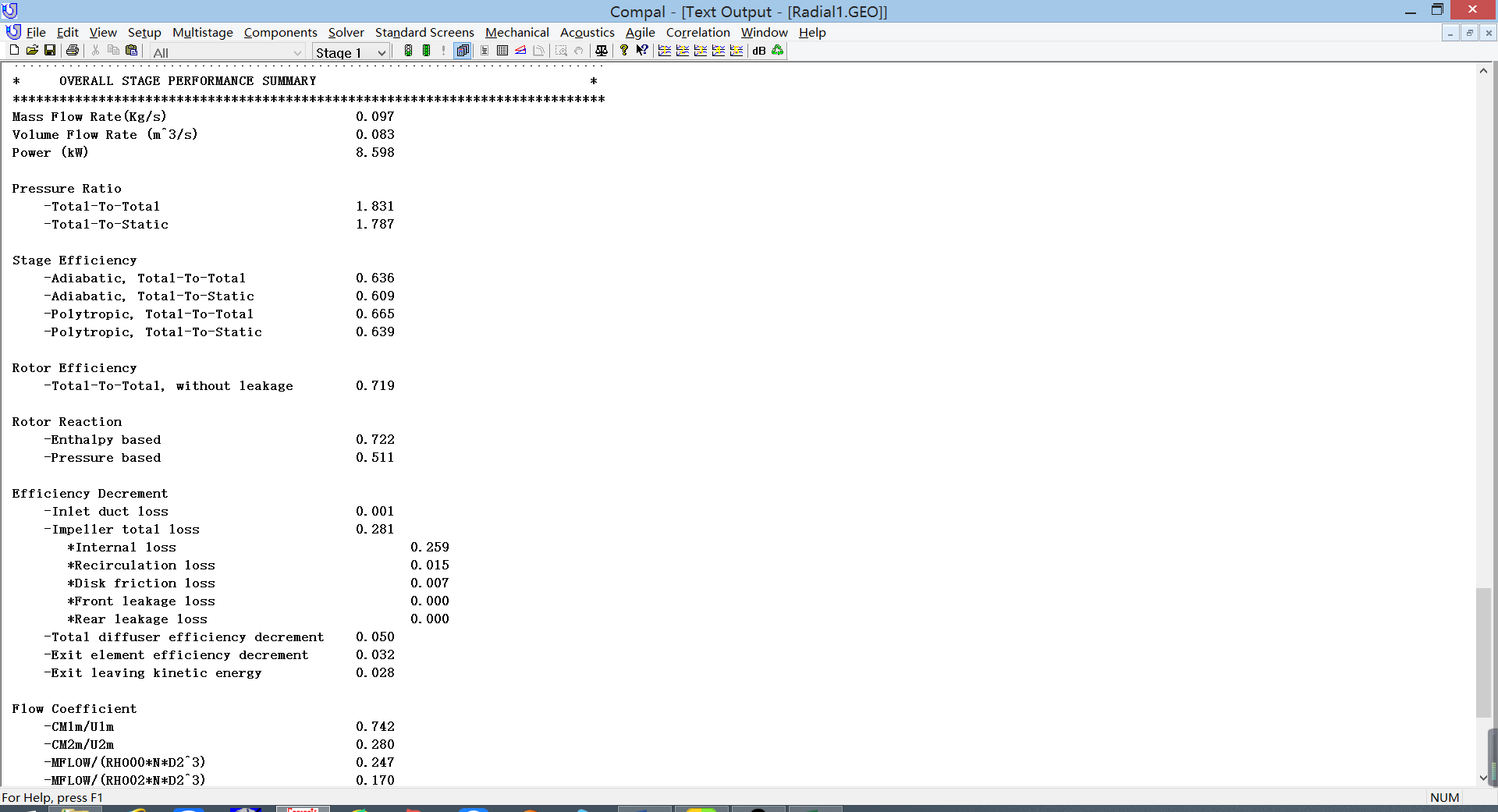This screenshot has width=1498, height=812.
Task: Cut with the scissors toolbar icon
Action: [95, 51]
